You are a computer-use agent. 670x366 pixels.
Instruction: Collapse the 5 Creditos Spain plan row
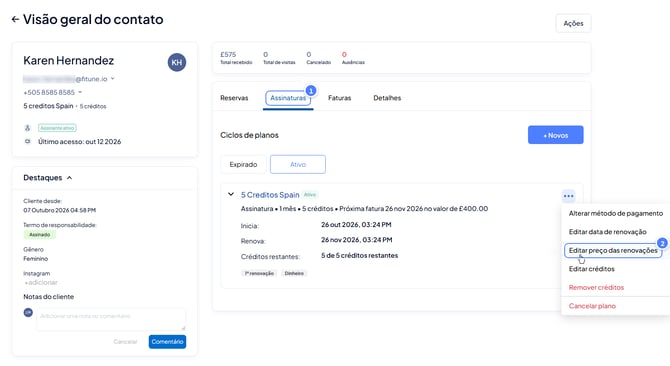click(x=231, y=194)
